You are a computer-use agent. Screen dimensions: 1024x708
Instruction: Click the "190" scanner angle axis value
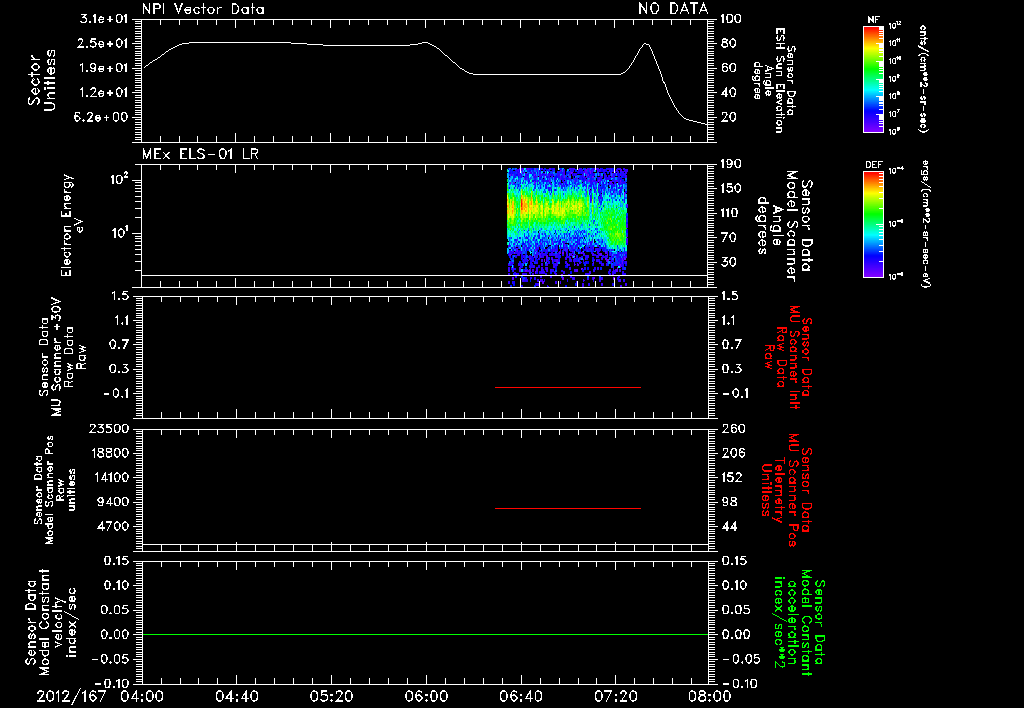pyautogui.click(x=731, y=163)
